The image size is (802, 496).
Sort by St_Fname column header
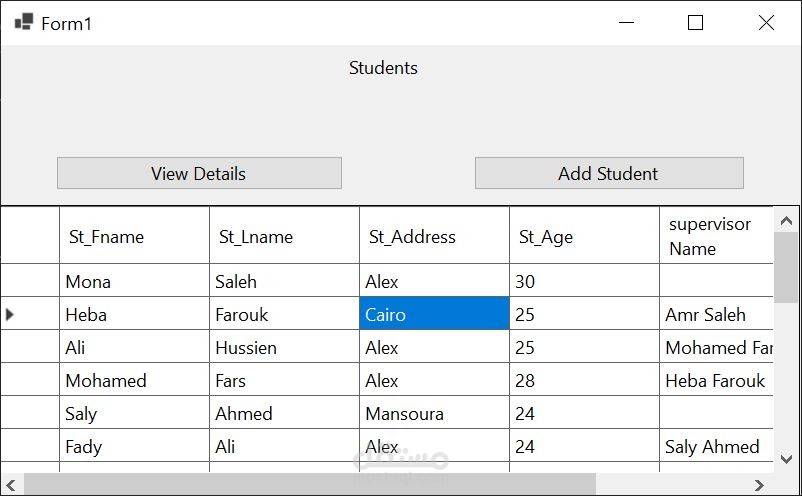pyautogui.click(x=134, y=237)
